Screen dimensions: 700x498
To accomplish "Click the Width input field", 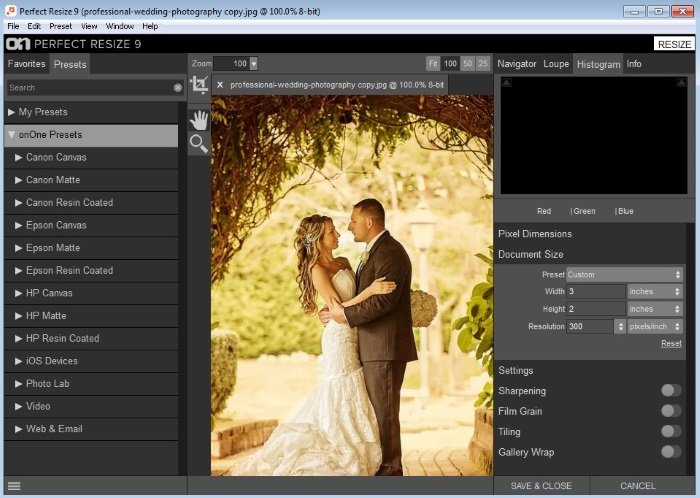I will pos(596,291).
